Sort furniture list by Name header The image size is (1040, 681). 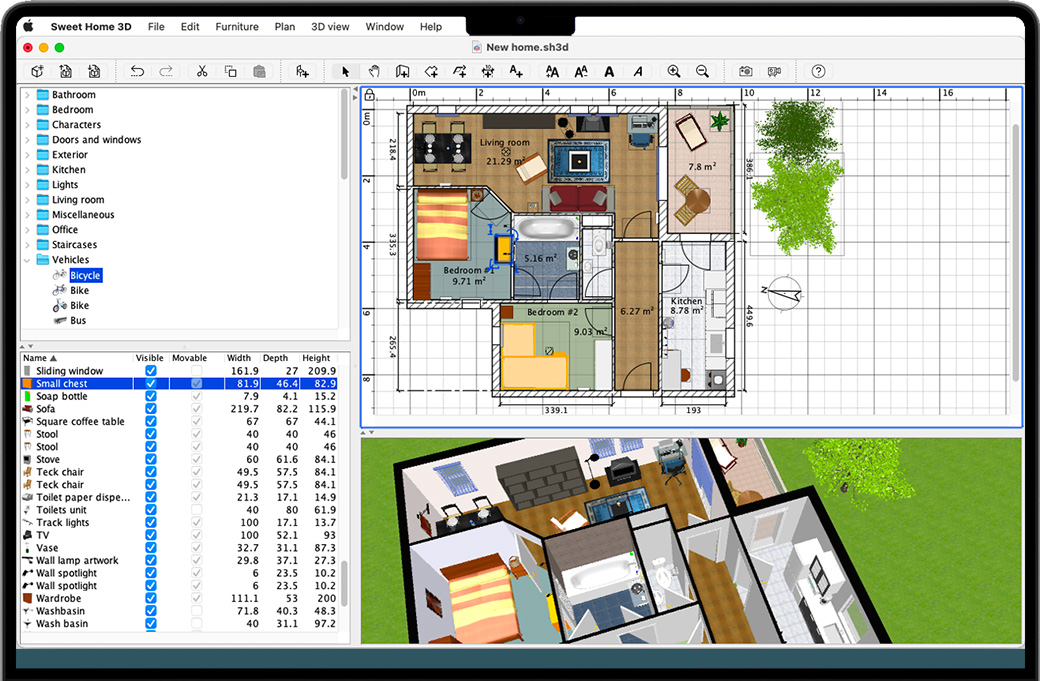(x=40, y=358)
